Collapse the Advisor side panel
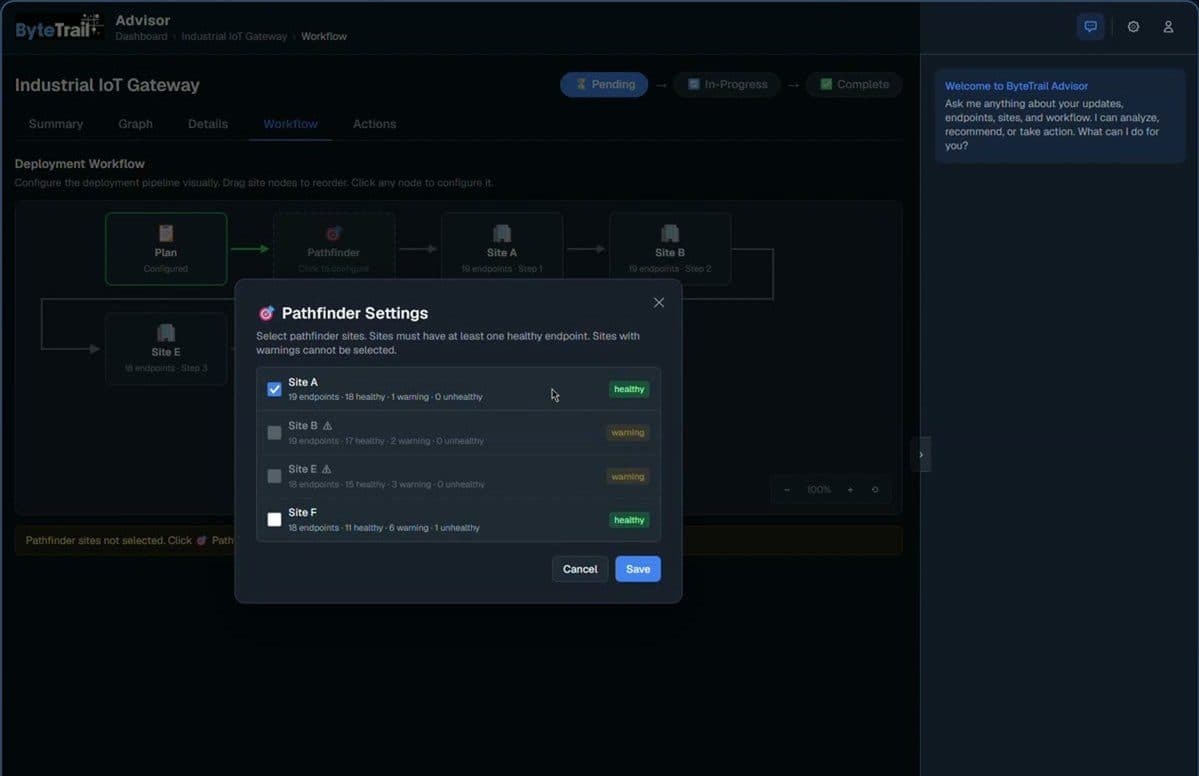 921,455
